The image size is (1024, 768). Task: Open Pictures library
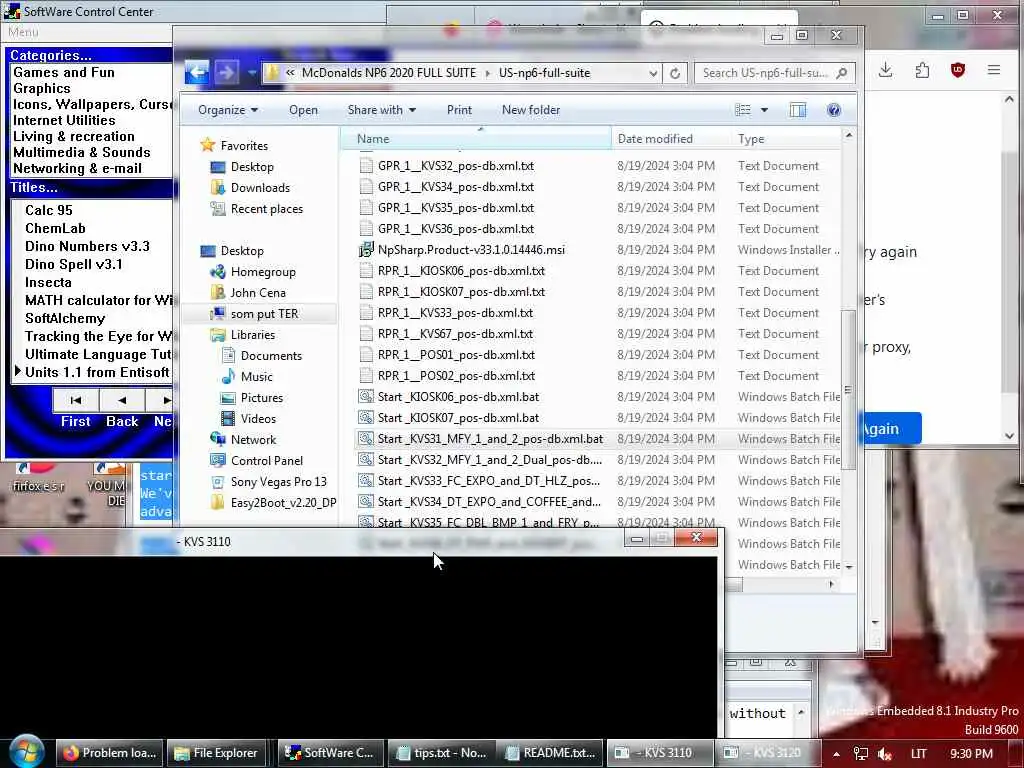[x=261, y=398]
